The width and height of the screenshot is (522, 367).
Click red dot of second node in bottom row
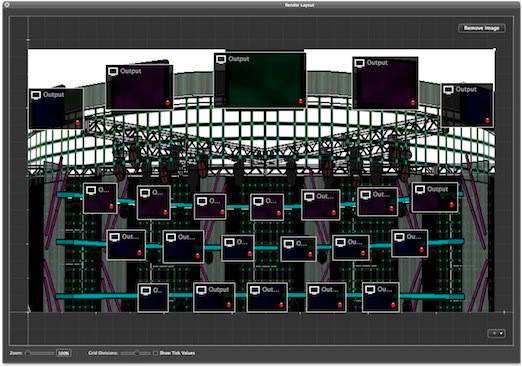pyautogui.click(x=229, y=305)
